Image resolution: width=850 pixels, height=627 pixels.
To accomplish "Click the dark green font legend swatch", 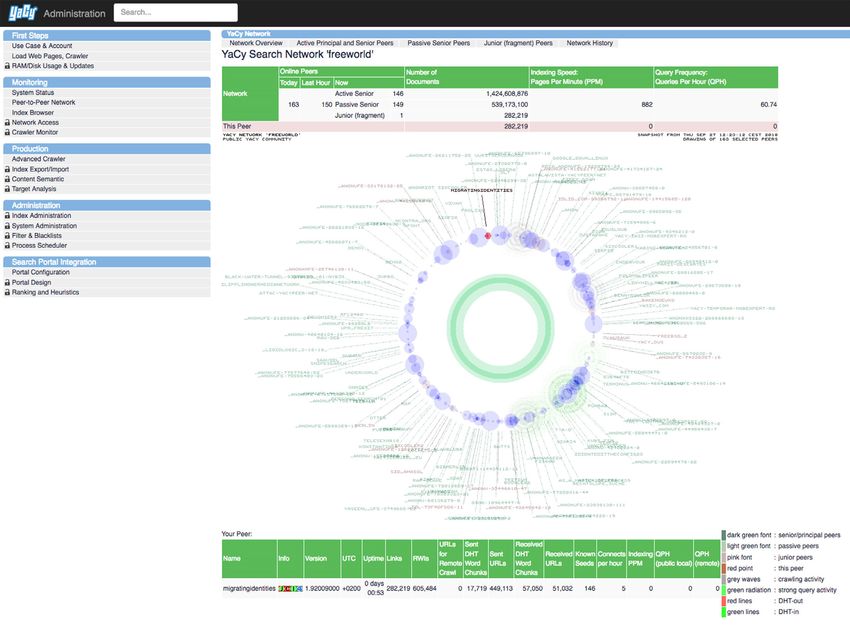I will pos(724,535).
